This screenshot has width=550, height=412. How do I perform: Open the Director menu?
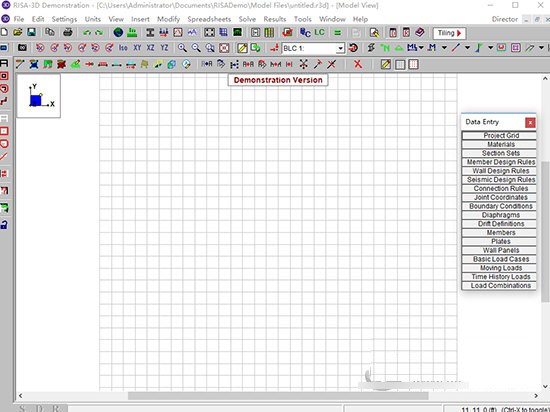(504, 19)
